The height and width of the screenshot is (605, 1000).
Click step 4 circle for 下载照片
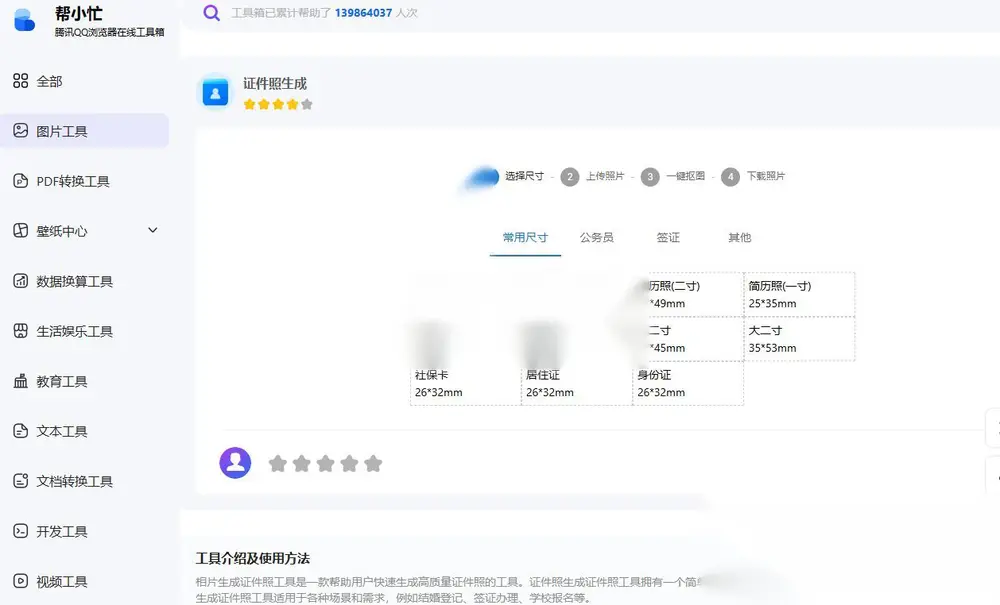(x=730, y=177)
